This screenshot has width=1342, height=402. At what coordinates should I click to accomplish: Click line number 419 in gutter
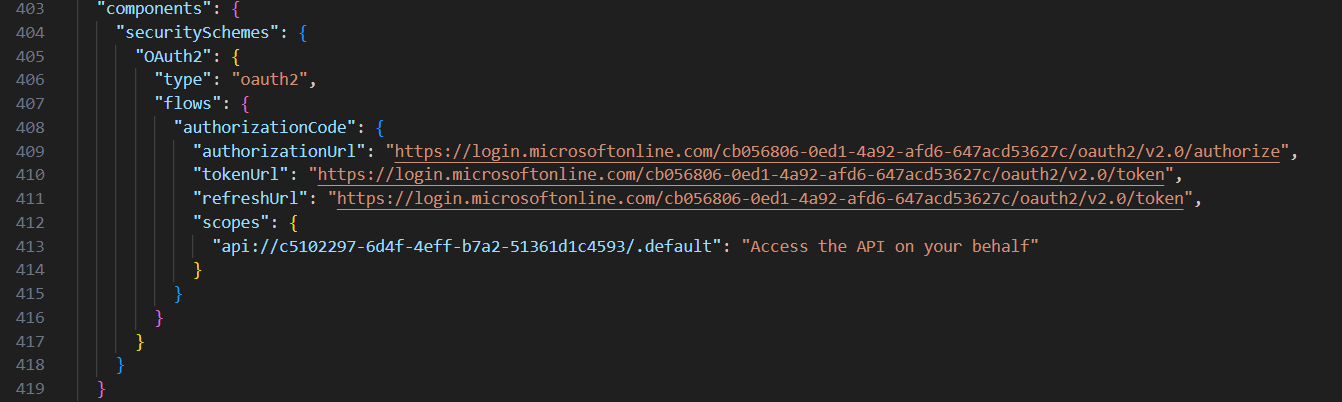[x=29, y=386]
